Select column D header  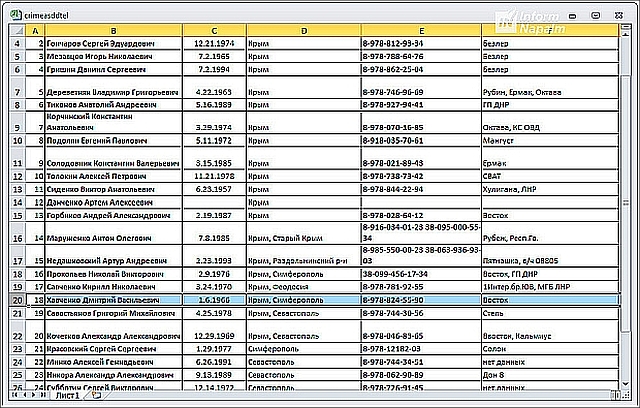click(304, 31)
